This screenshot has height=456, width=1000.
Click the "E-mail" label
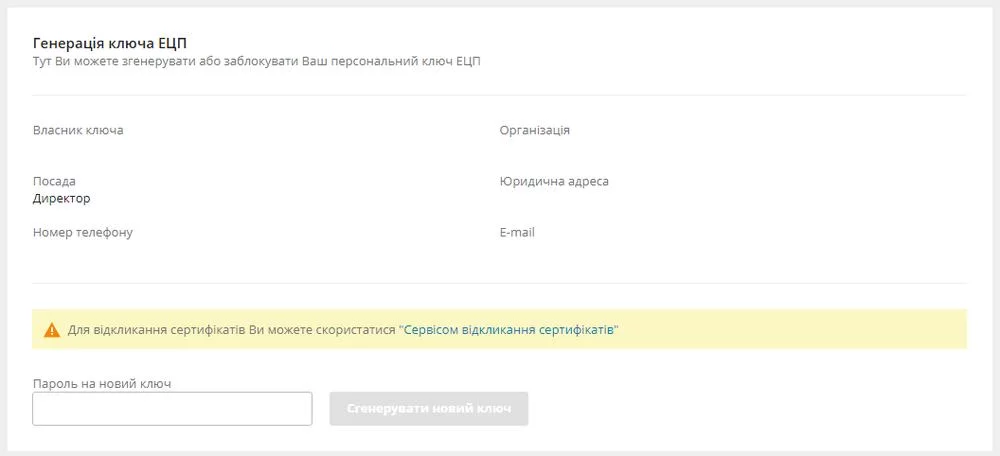point(517,232)
